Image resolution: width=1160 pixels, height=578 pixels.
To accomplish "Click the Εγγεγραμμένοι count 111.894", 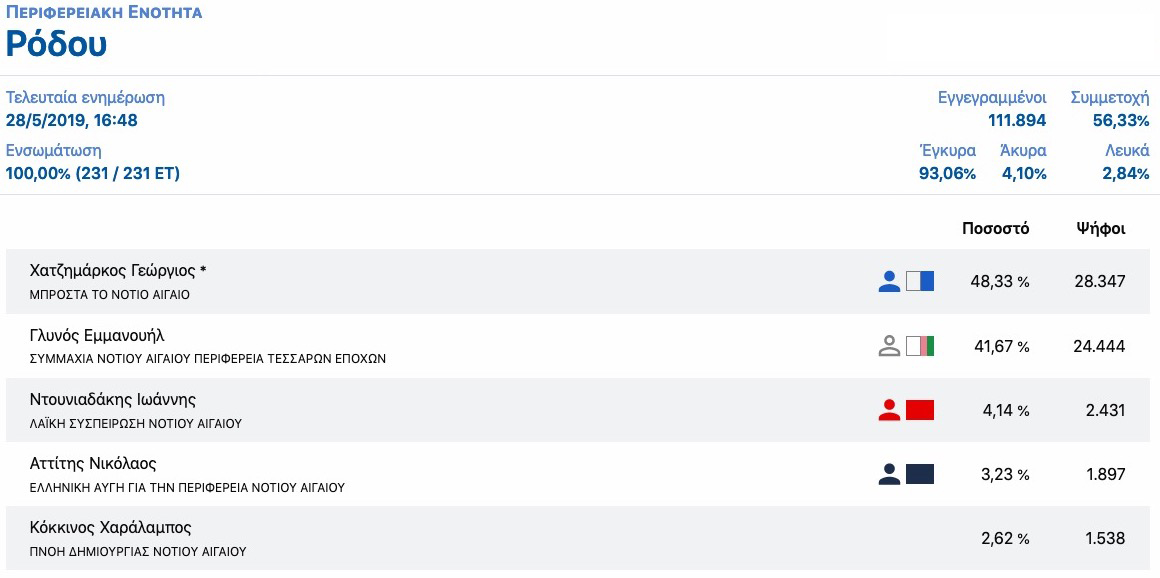I will point(1017,121).
